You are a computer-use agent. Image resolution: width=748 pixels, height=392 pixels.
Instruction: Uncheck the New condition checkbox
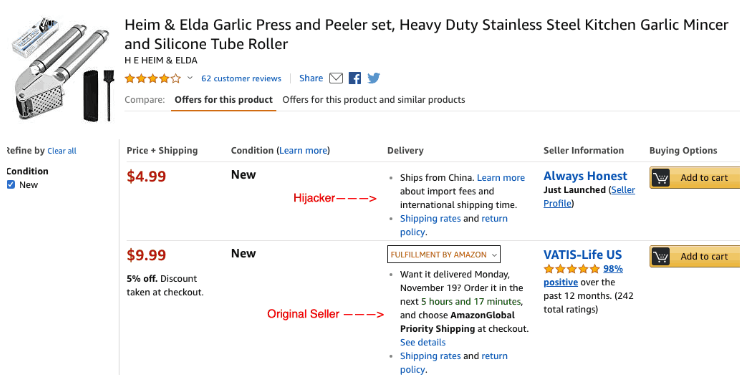click(x=11, y=185)
